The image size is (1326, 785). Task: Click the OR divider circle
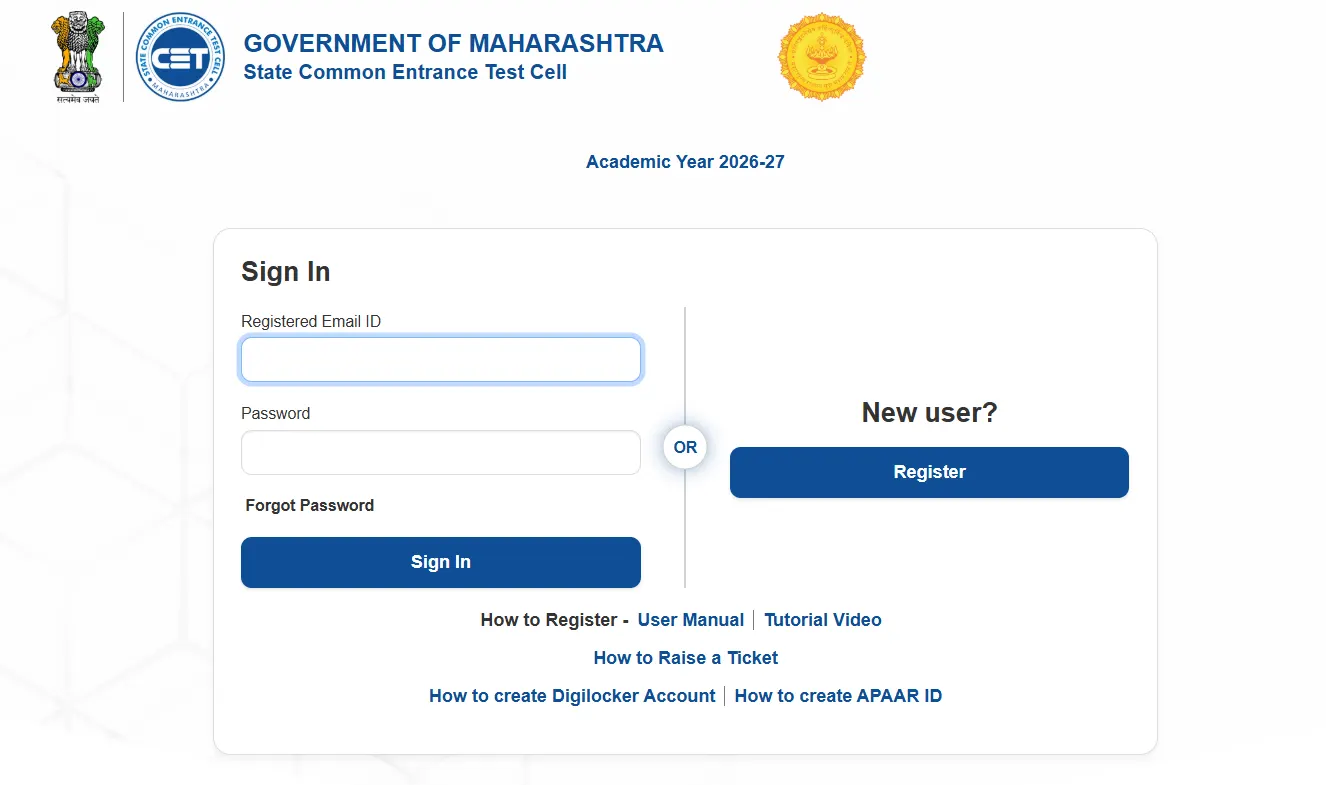[x=684, y=447]
